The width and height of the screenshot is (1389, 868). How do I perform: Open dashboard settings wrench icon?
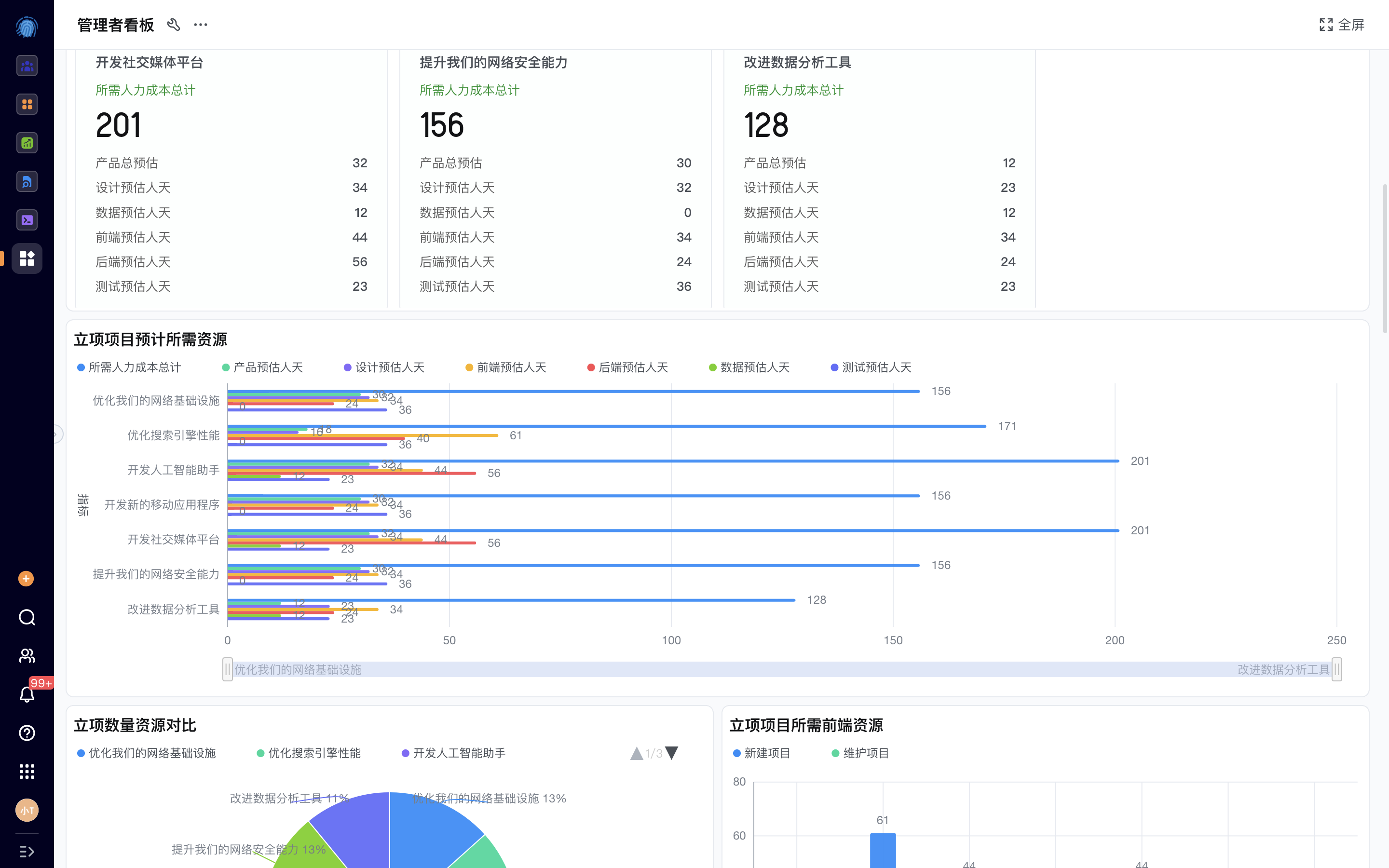click(x=173, y=25)
